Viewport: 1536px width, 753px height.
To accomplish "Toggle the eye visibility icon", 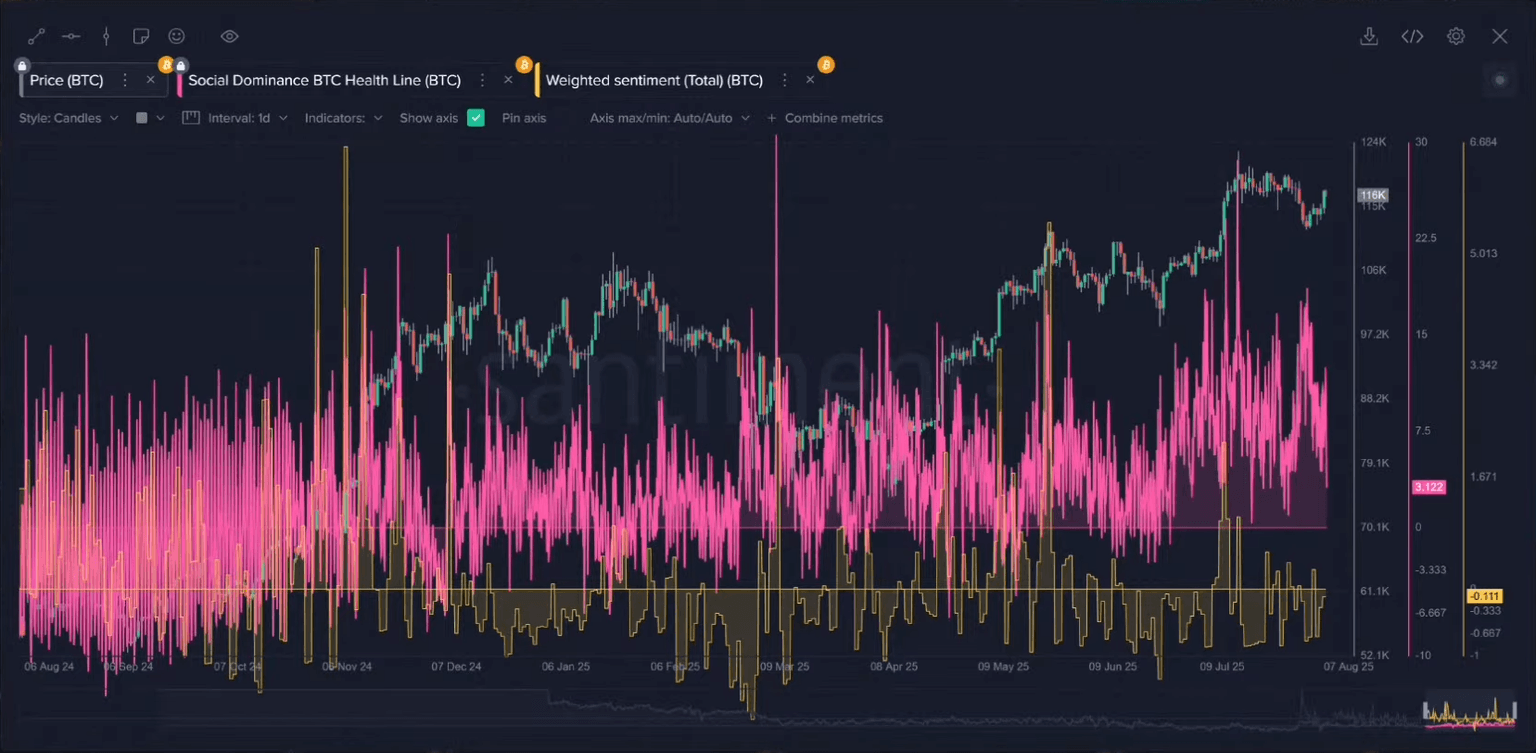I will [x=229, y=37].
